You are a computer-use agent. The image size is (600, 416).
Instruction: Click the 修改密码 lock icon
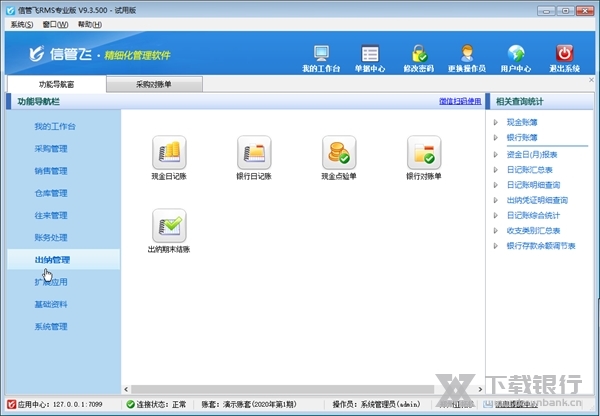[419, 54]
